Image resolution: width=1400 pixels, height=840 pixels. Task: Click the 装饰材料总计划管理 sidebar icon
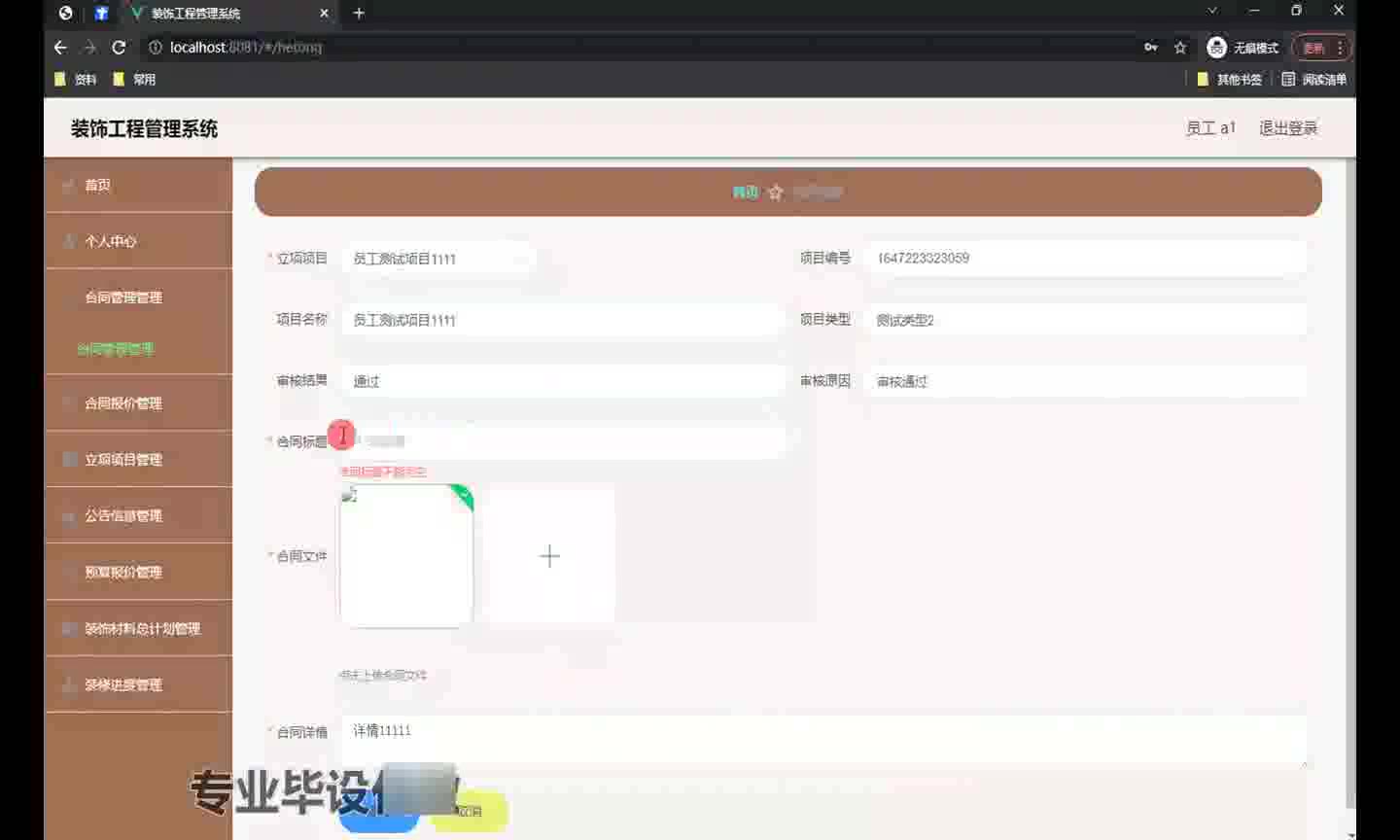[69, 628]
